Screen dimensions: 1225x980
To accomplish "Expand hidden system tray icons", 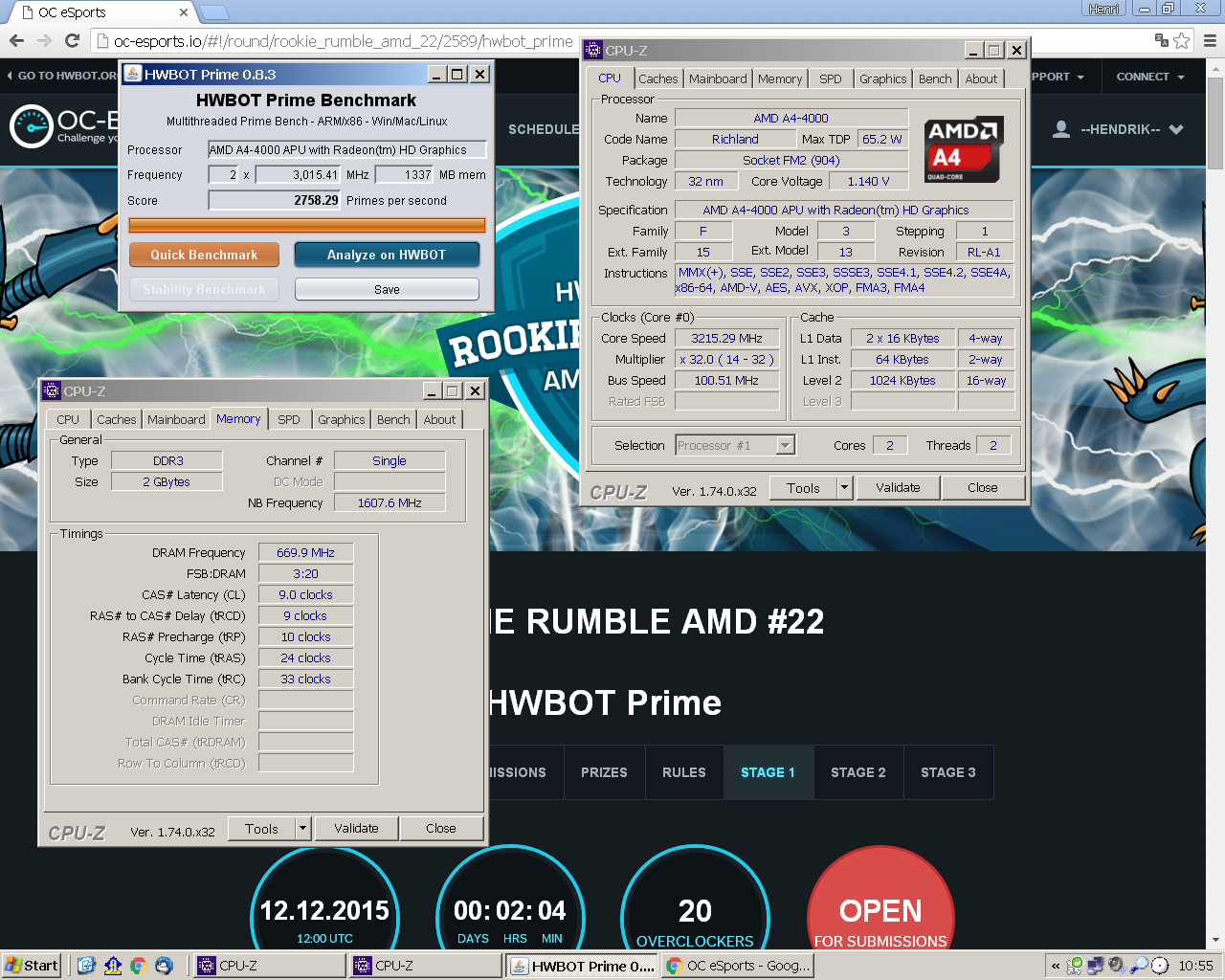I will pos(1056,966).
